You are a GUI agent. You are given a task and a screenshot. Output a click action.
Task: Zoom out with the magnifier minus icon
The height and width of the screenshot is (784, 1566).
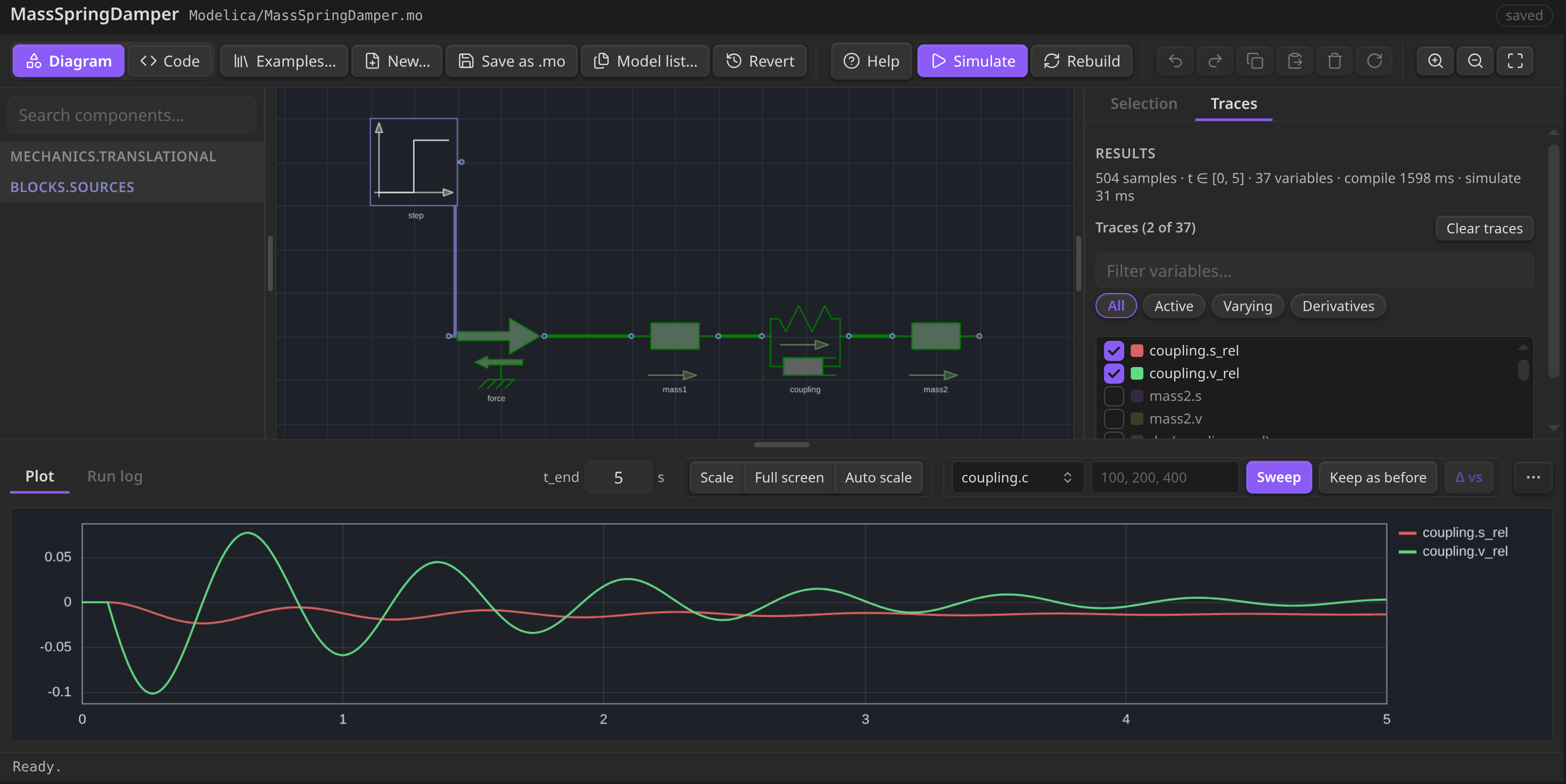1475,61
